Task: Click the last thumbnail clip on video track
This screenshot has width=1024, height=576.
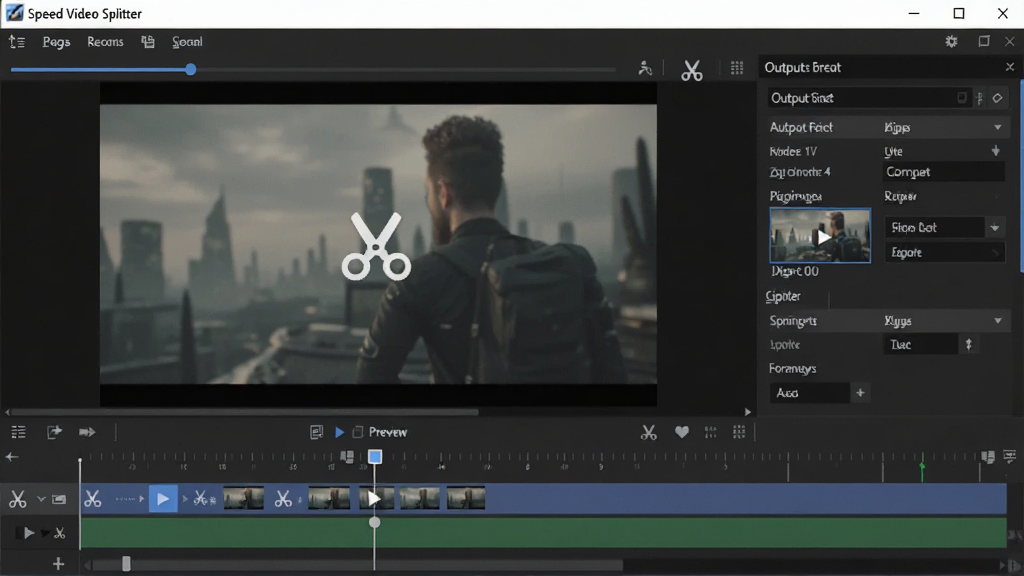Action: pyautogui.click(x=466, y=498)
